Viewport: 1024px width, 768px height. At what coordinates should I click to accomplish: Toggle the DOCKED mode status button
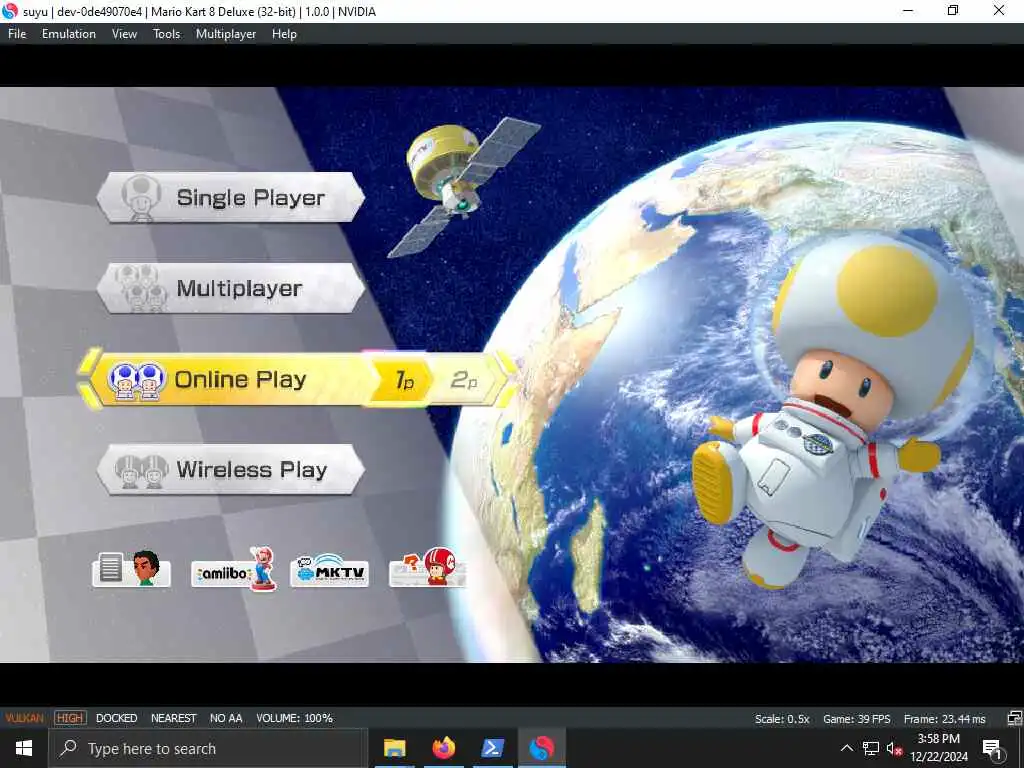coord(116,718)
